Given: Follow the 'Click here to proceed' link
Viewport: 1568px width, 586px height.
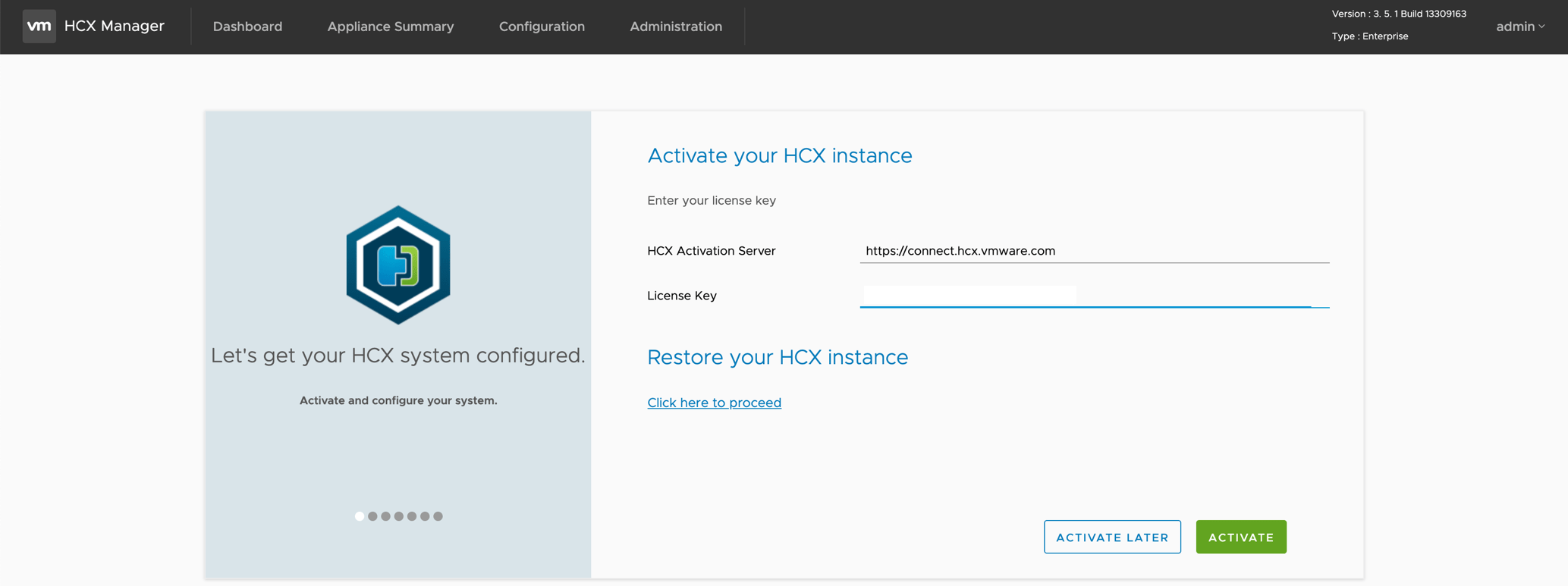Looking at the screenshot, I should click(x=714, y=403).
